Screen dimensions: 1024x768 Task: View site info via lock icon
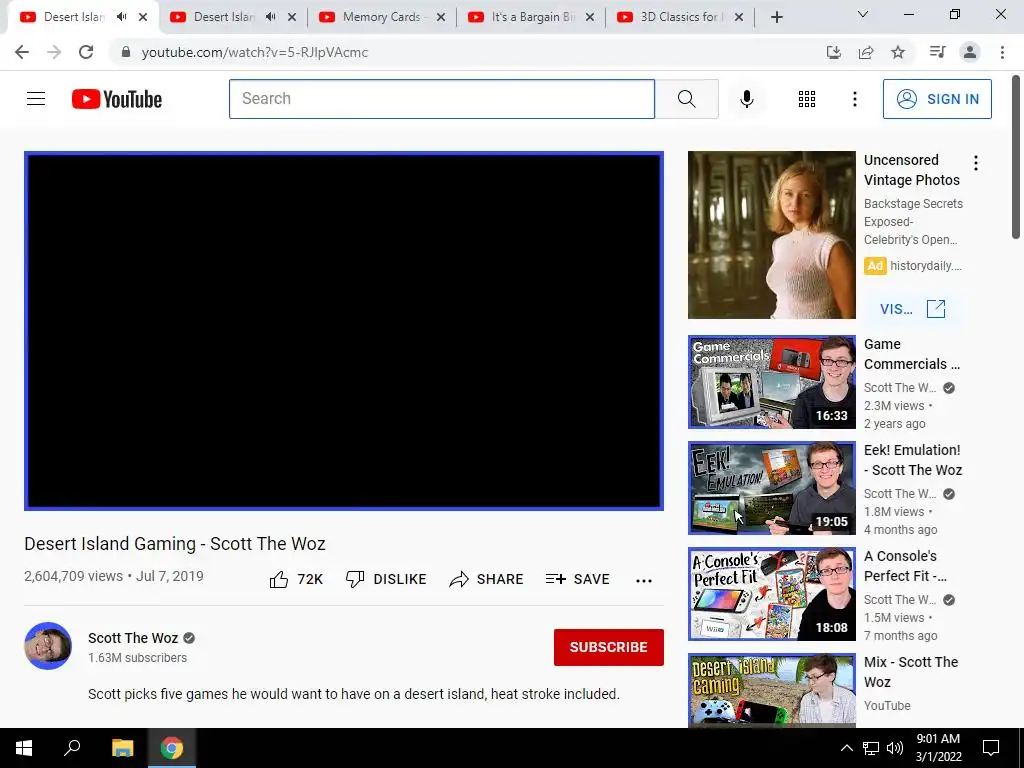(x=126, y=52)
